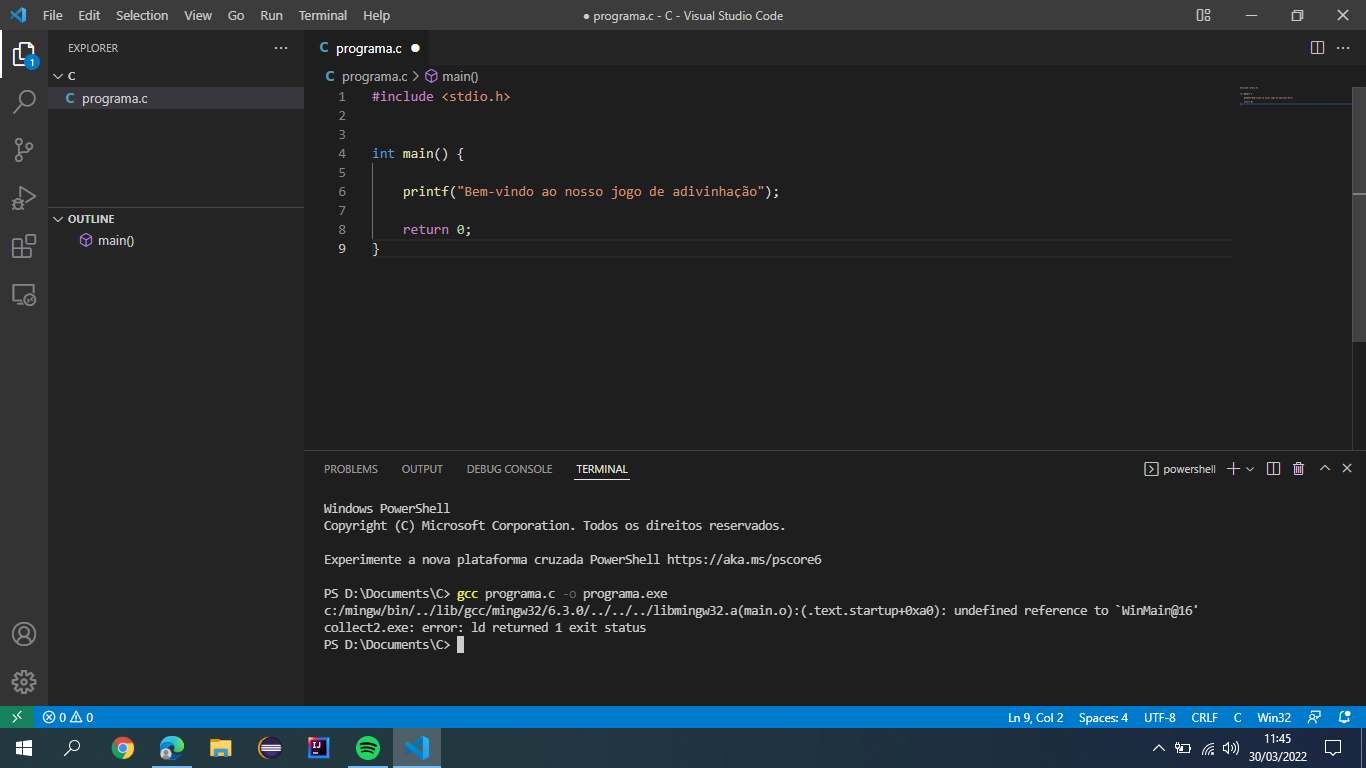Switch to the TERMINAL tab
This screenshot has width=1366, height=768.
[x=602, y=469]
